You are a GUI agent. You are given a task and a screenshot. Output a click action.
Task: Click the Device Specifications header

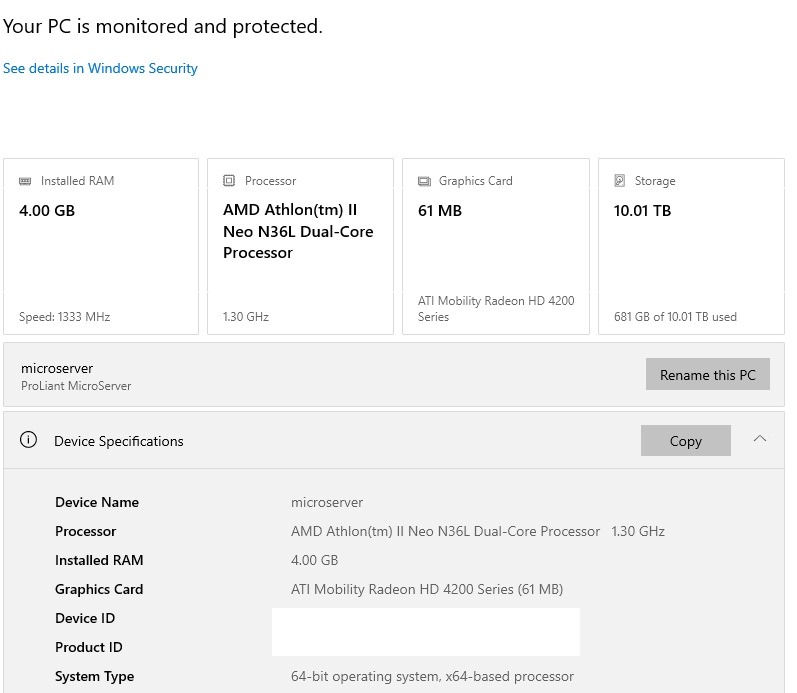119,441
